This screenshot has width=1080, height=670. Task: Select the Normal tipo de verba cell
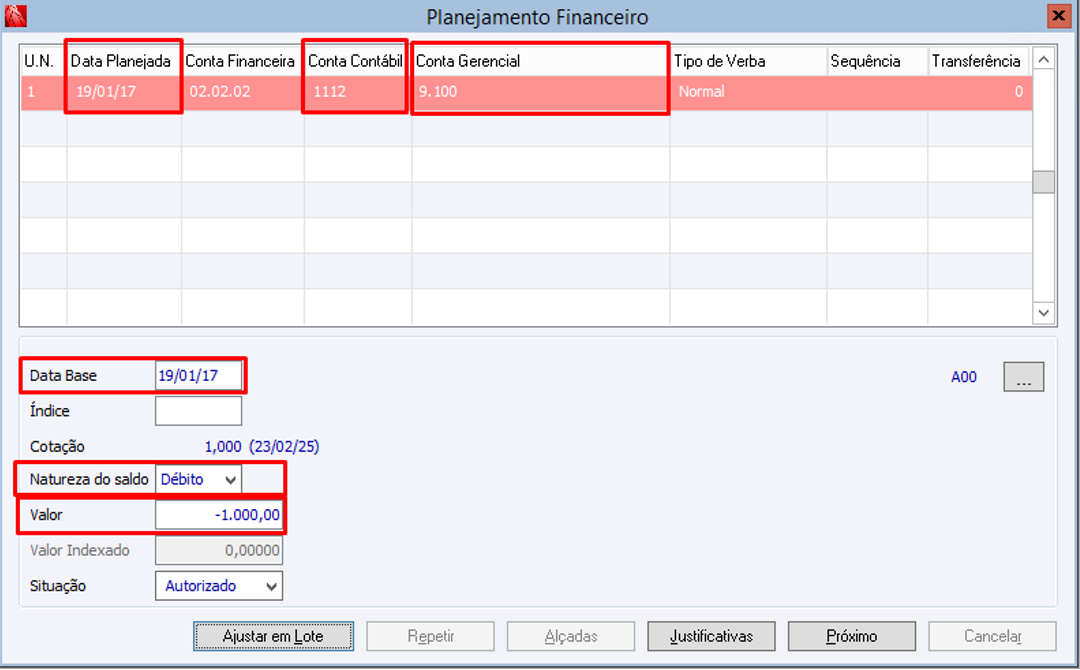coord(748,92)
